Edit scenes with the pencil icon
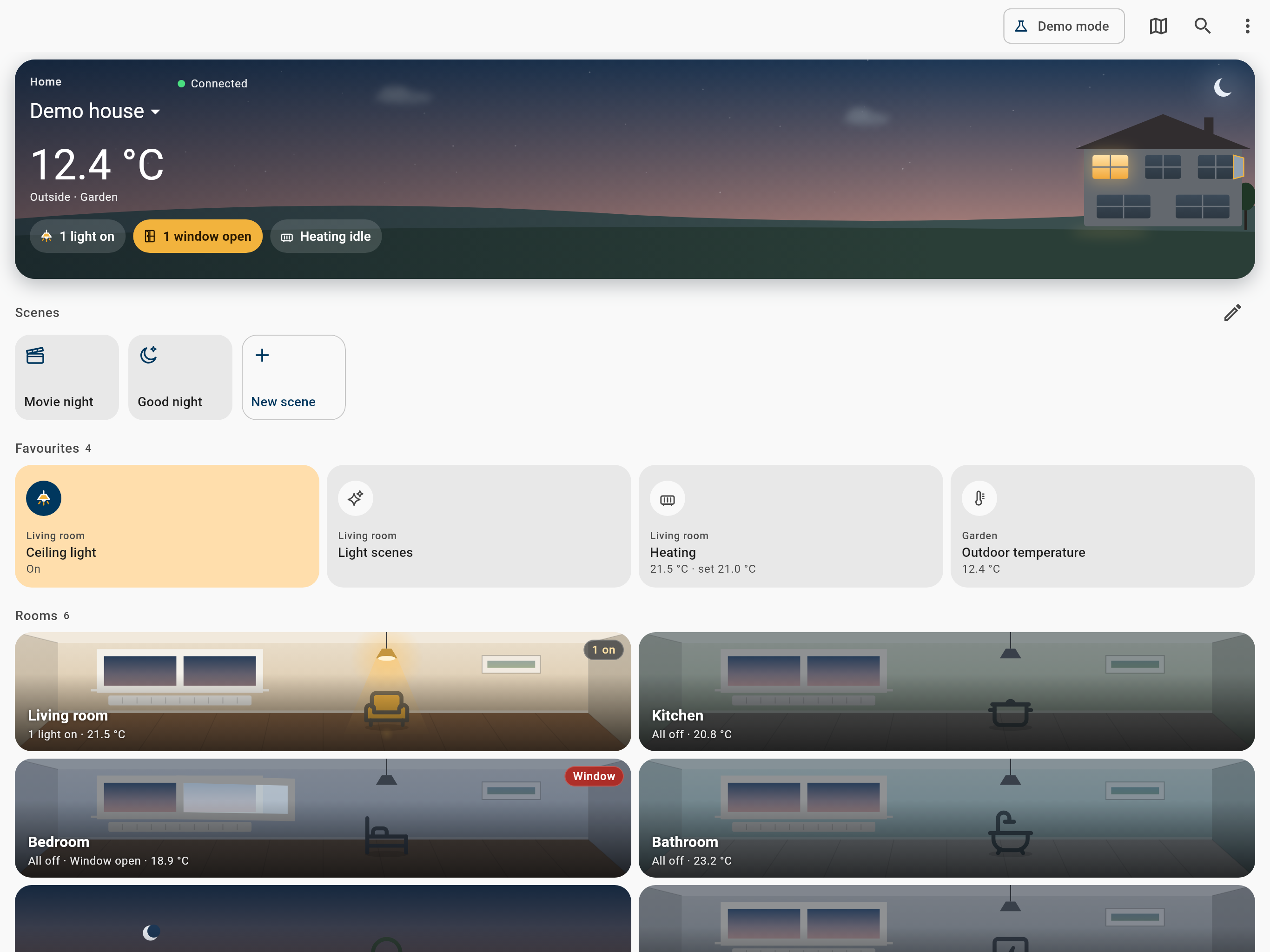Viewport: 1270px width, 952px height. 1232,312
